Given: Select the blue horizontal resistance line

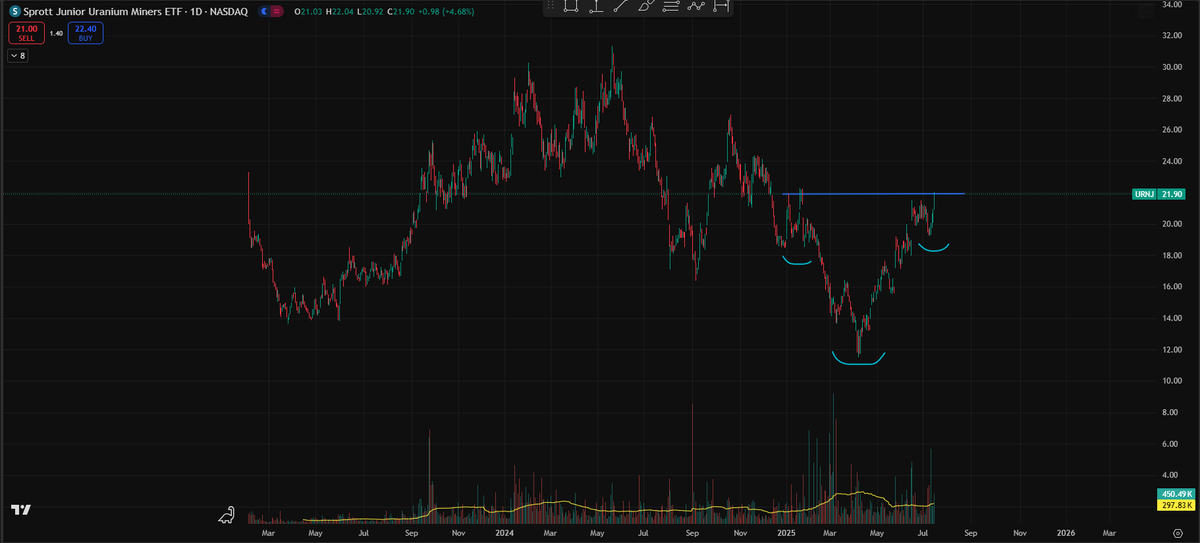Looking at the screenshot, I should point(873,193).
